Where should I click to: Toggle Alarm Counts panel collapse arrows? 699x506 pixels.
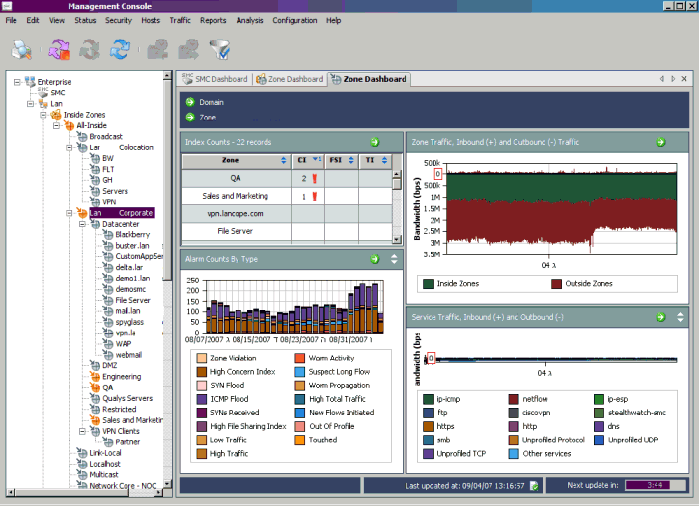pyautogui.click(x=394, y=259)
